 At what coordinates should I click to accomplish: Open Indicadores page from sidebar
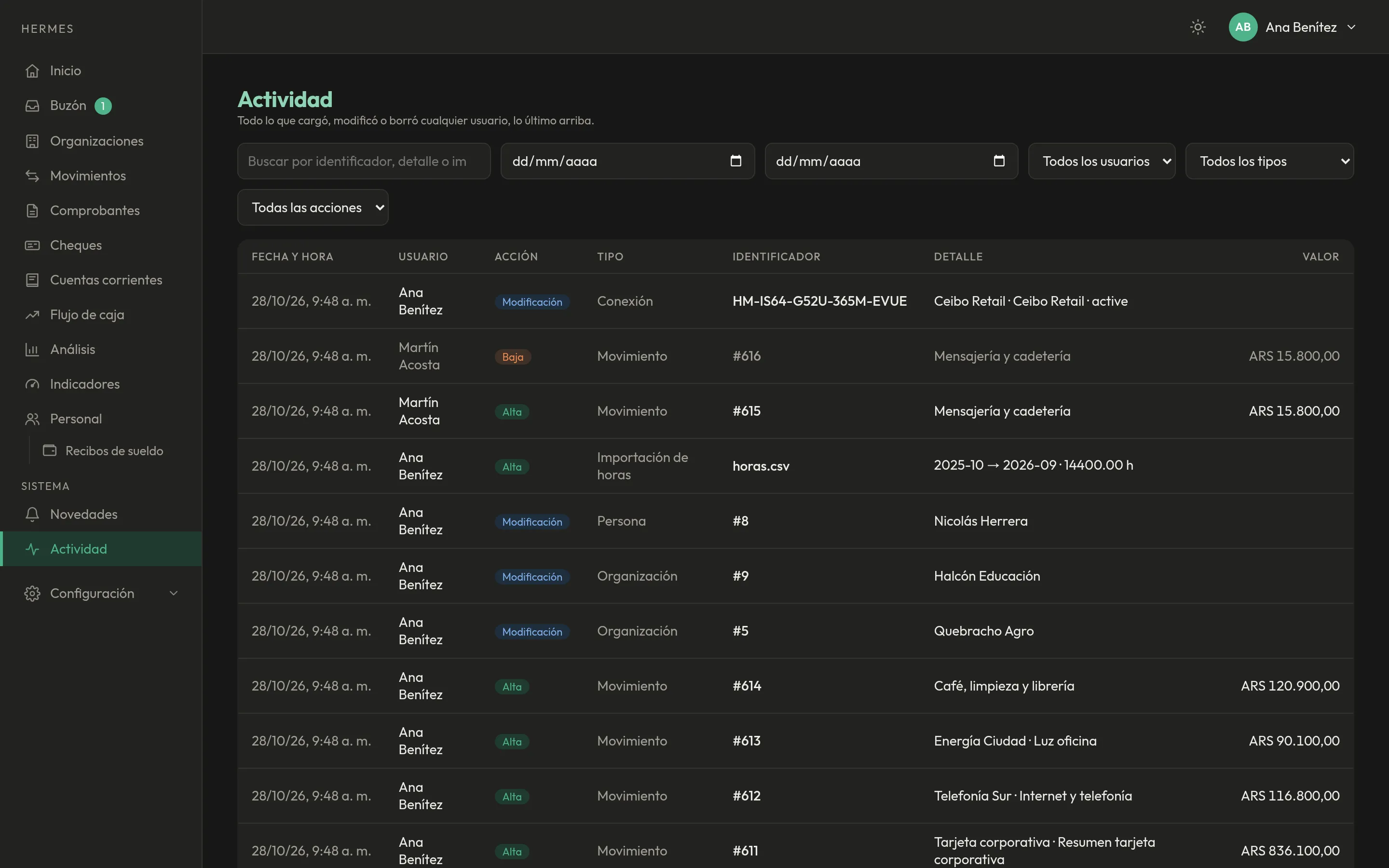[x=101, y=384]
